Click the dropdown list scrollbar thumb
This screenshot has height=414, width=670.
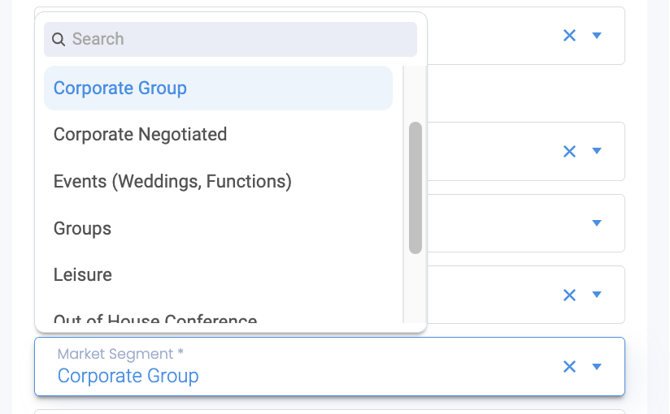click(415, 188)
